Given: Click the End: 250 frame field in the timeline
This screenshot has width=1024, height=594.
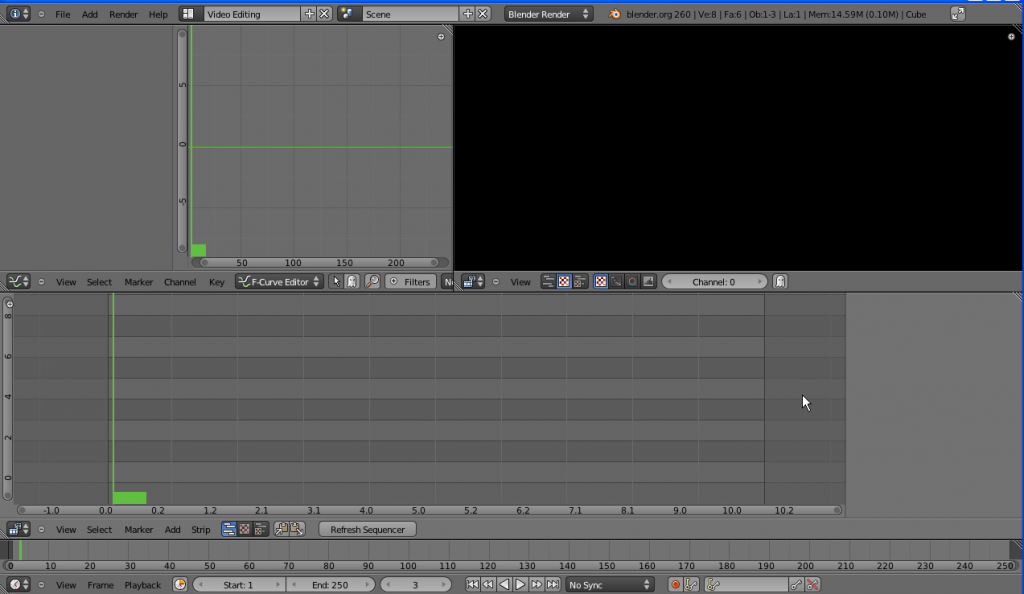Looking at the screenshot, I should tap(331, 584).
